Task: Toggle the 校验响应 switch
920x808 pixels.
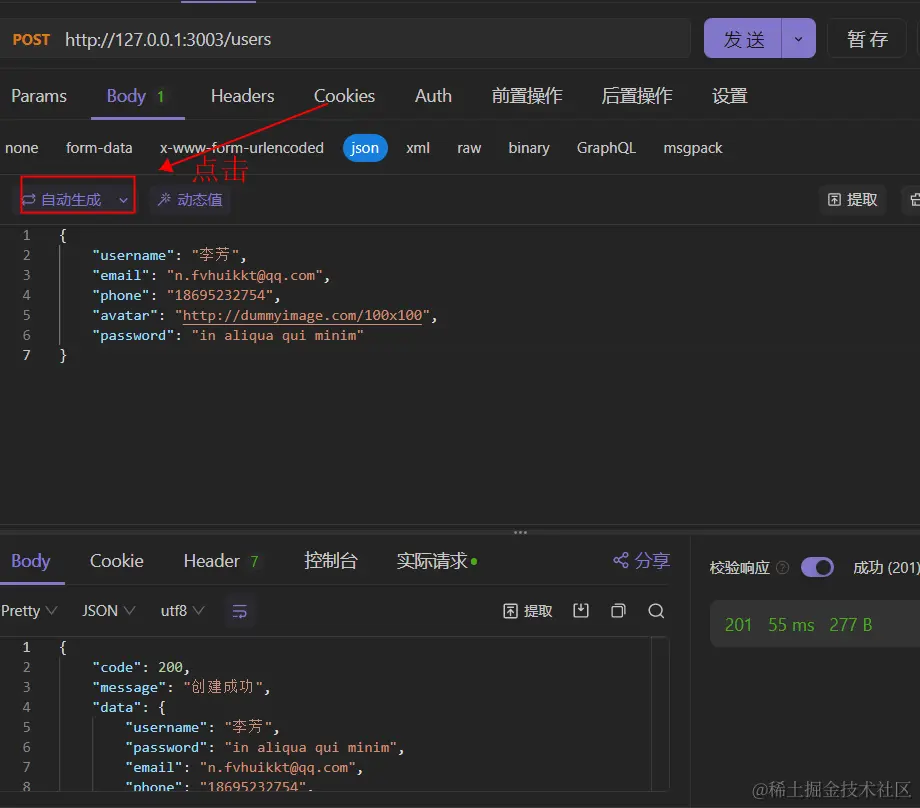Action: point(817,567)
